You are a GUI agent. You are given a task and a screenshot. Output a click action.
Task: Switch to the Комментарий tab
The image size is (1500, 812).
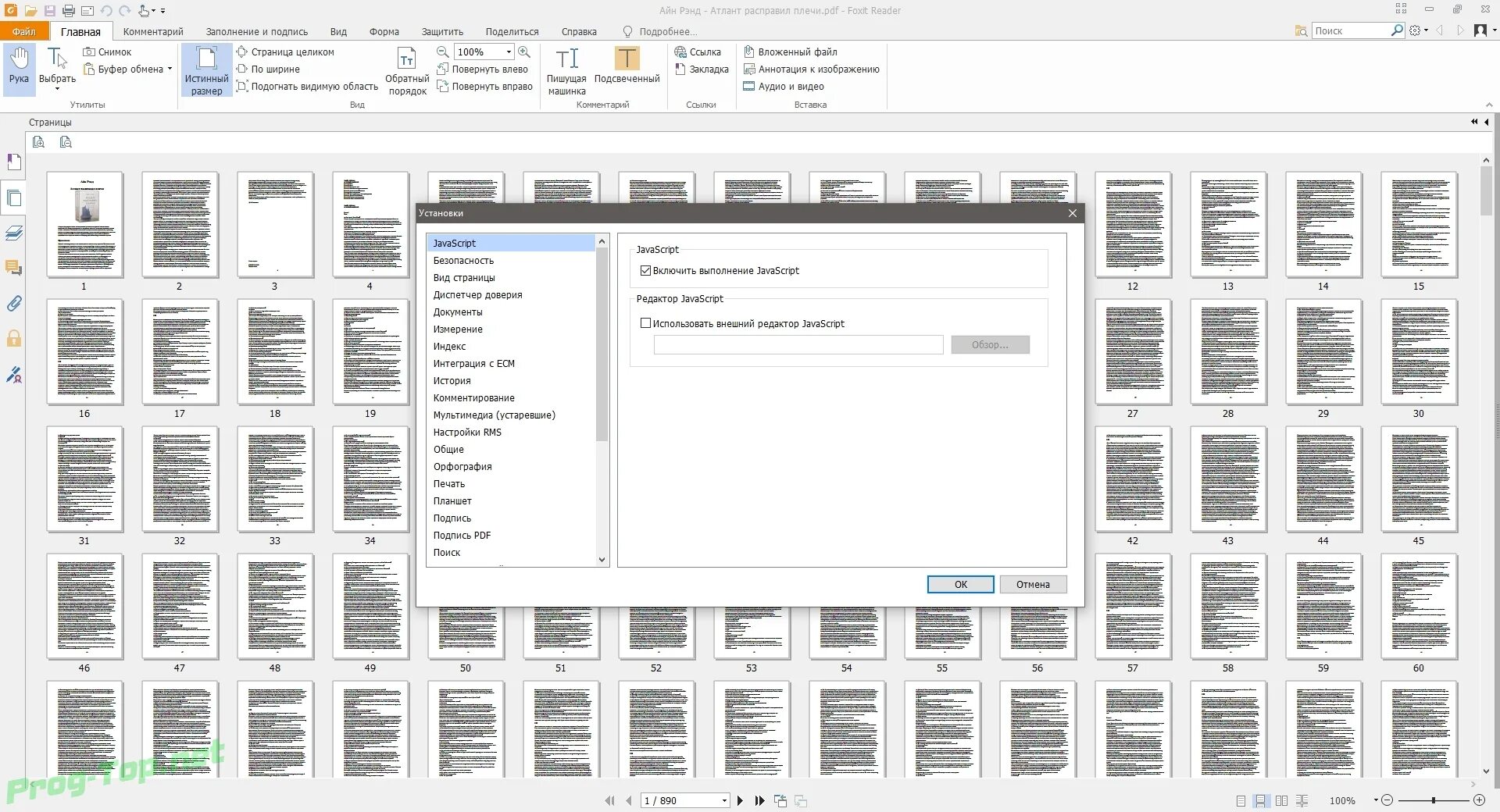[x=153, y=31]
